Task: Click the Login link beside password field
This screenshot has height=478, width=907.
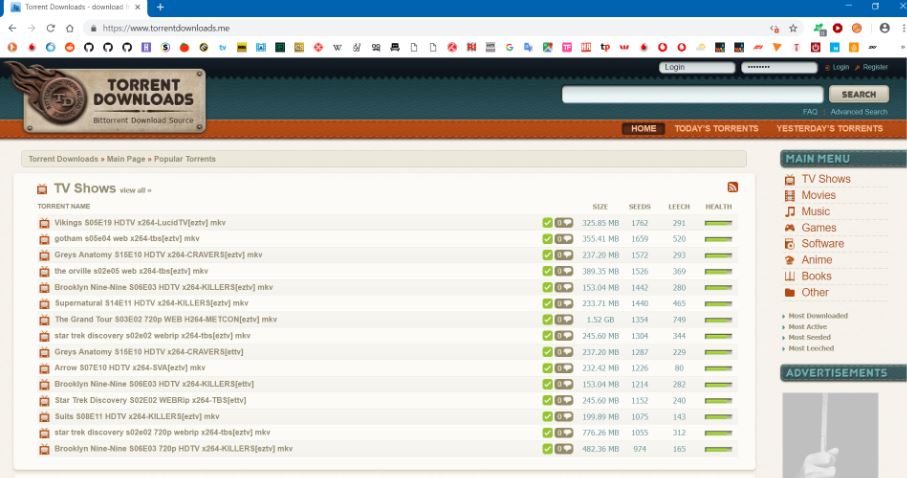Action: tap(840, 67)
